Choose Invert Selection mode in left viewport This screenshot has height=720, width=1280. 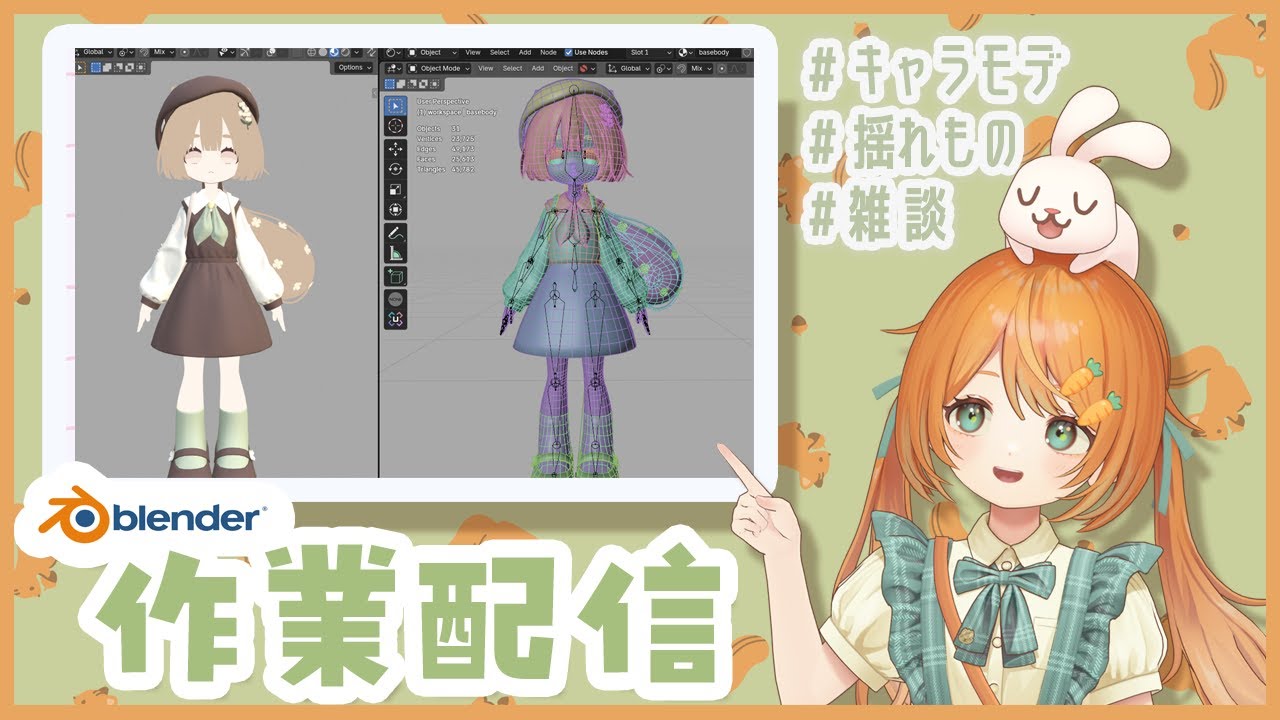coord(130,68)
